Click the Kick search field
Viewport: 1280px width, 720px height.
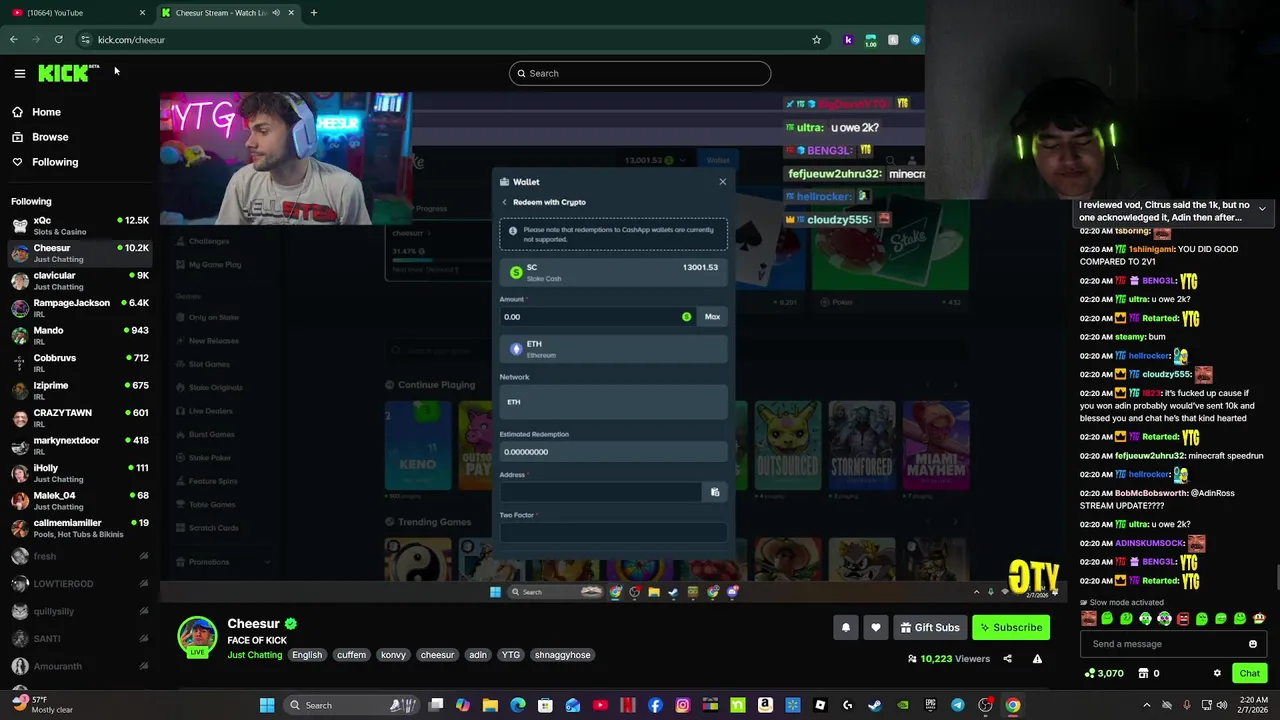(640, 73)
